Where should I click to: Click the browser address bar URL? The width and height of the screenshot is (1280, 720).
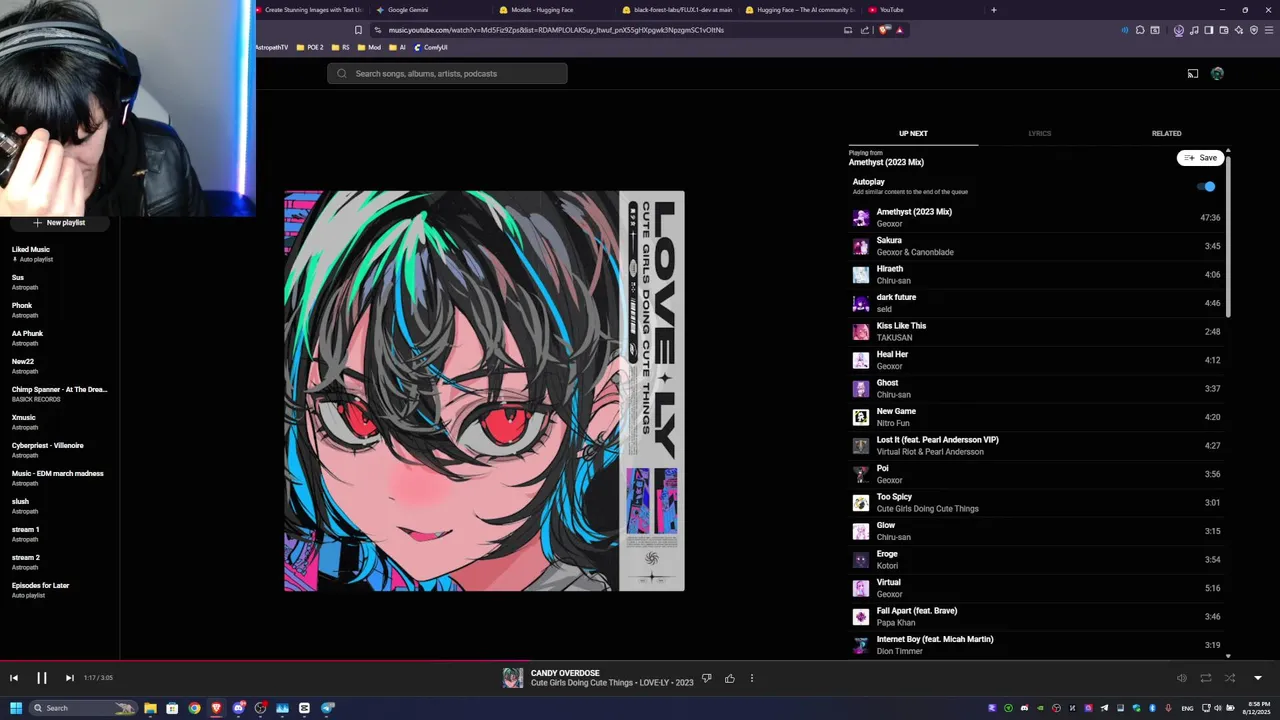556,30
